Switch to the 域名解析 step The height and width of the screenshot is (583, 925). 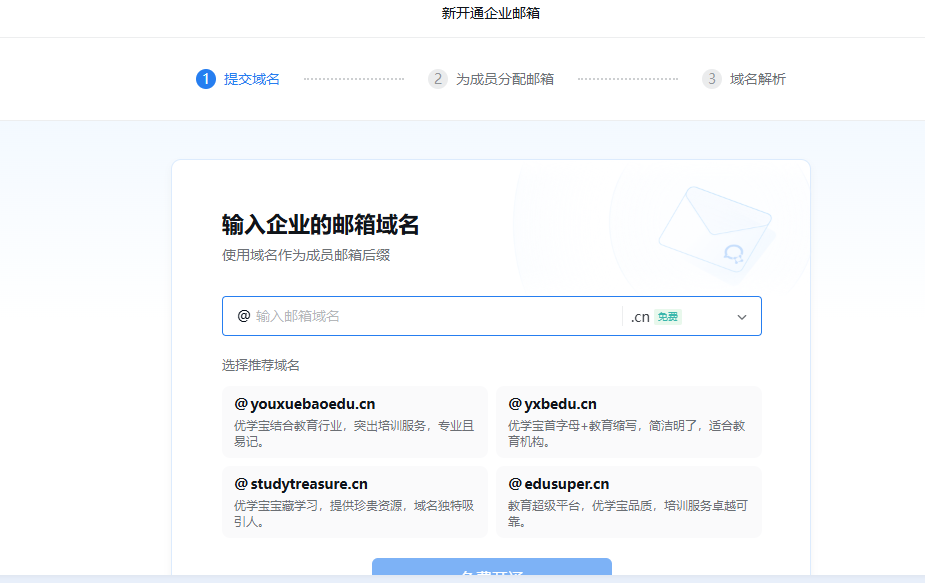pyautogui.click(x=757, y=79)
